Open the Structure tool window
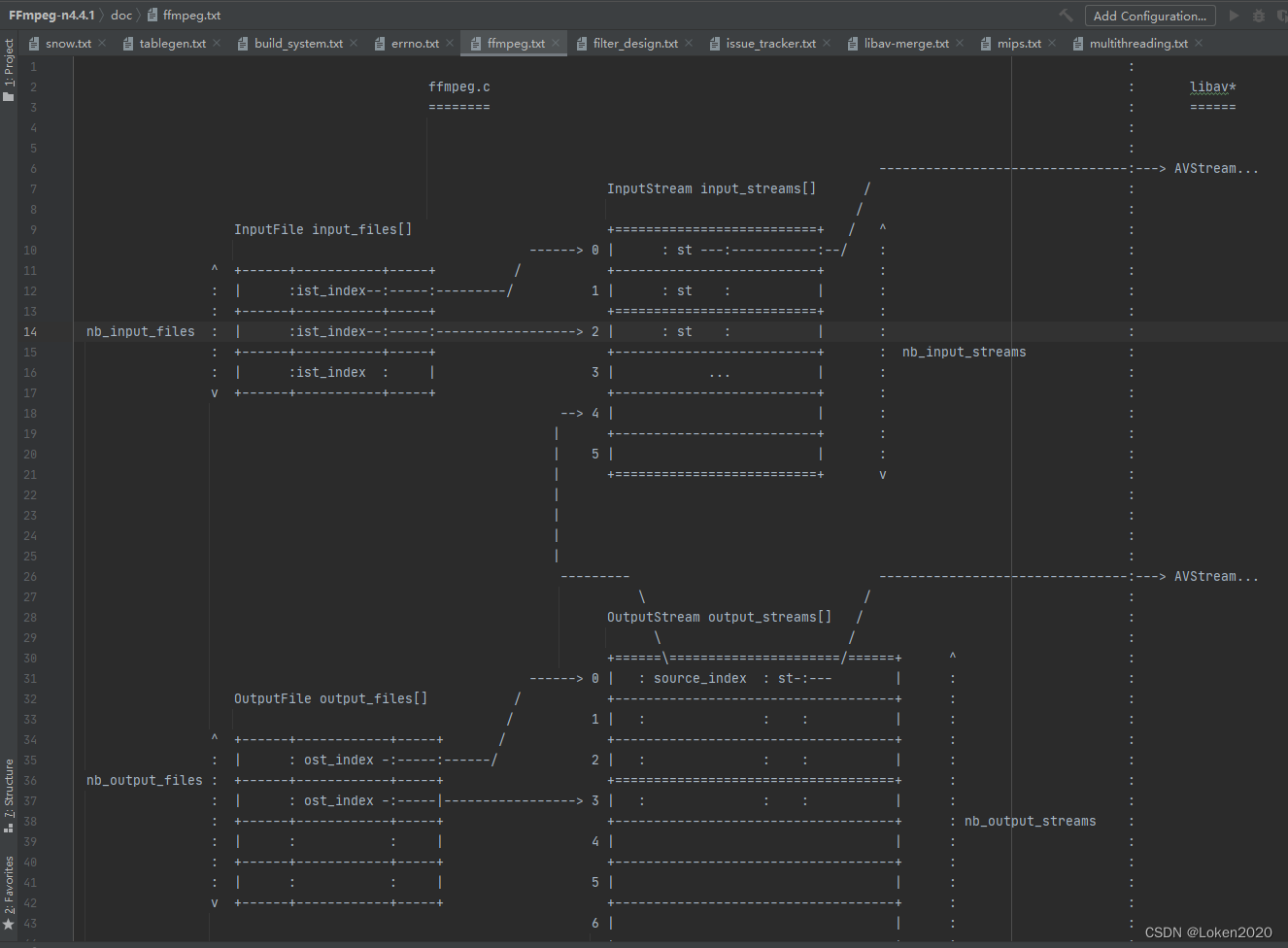 tap(9, 796)
